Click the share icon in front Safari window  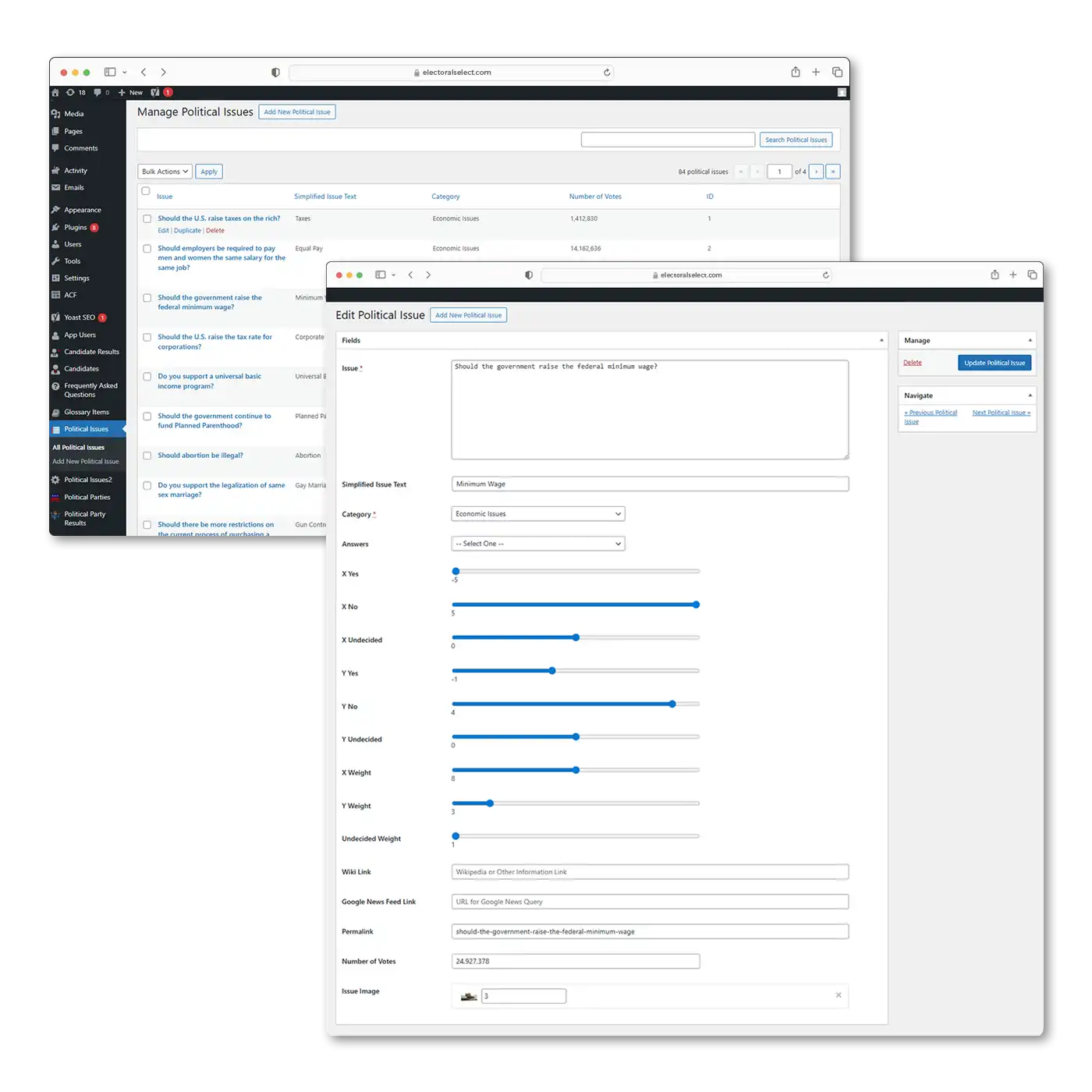pos(994,275)
